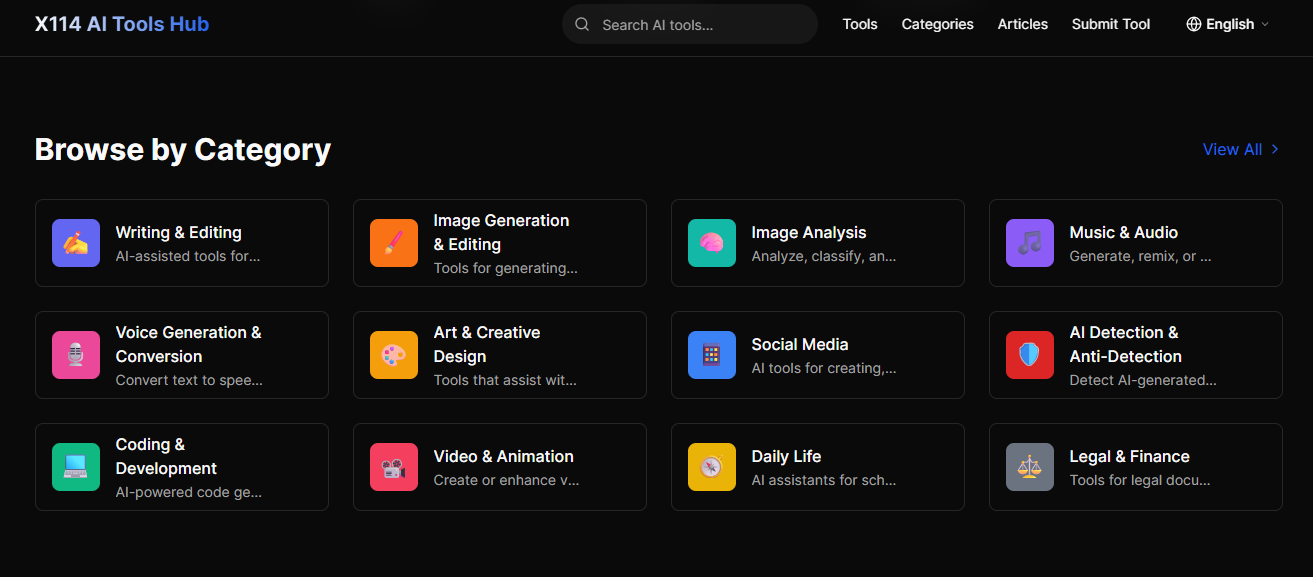The height and width of the screenshot is (577, 1313).
Task: Click the View All arrow chevron
Action: click(1274, 149)
